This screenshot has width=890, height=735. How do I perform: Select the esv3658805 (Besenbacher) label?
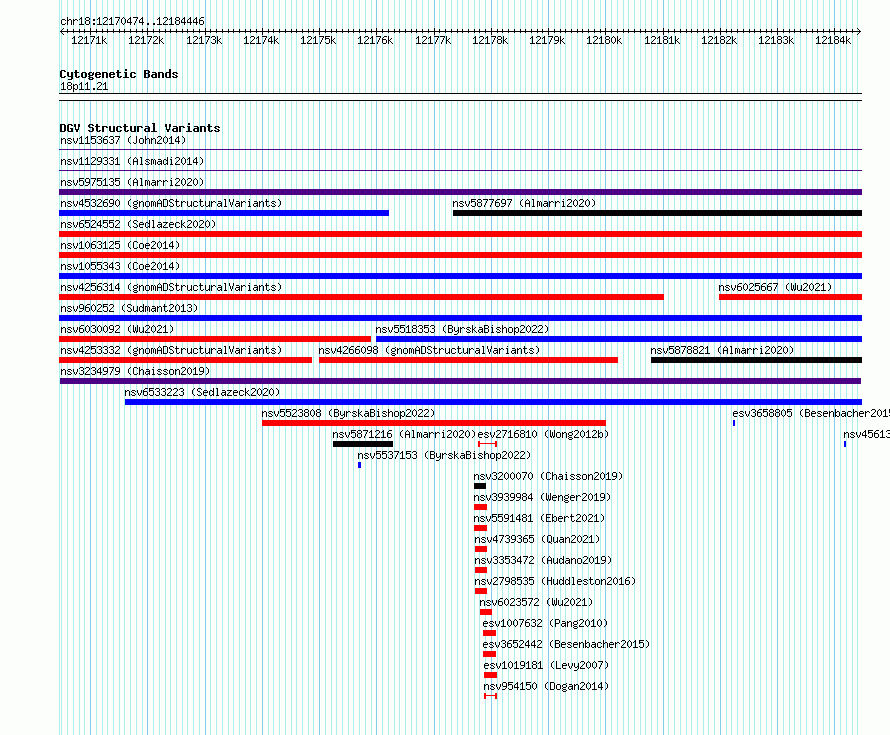[811, 413]
